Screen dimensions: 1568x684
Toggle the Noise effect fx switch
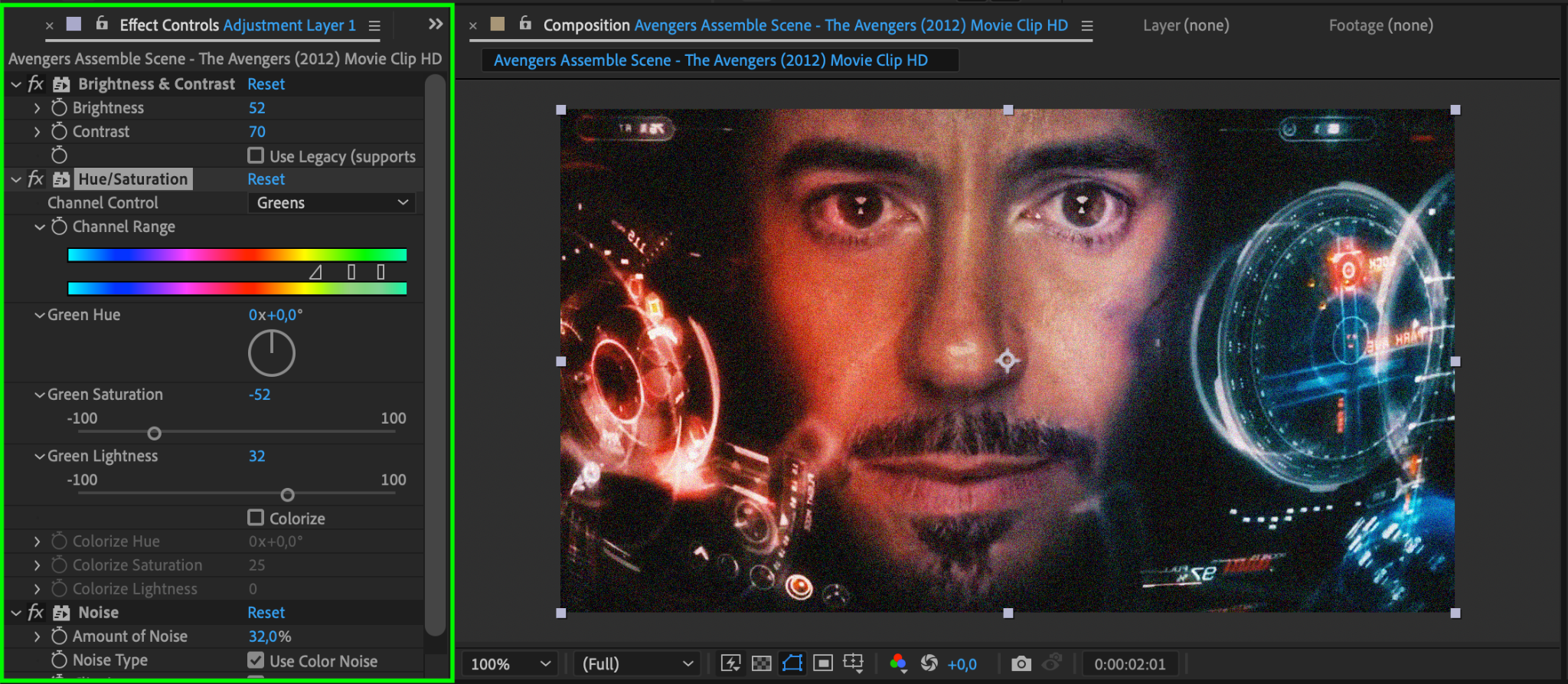coord(36,613)
